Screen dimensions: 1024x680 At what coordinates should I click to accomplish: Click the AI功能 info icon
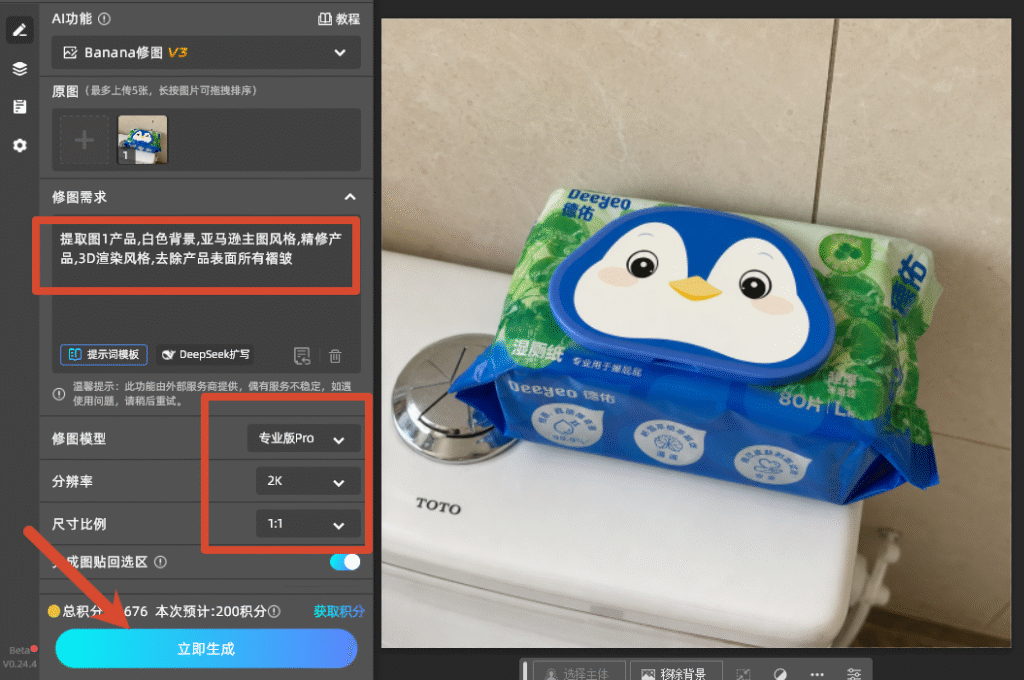(104, 19)
